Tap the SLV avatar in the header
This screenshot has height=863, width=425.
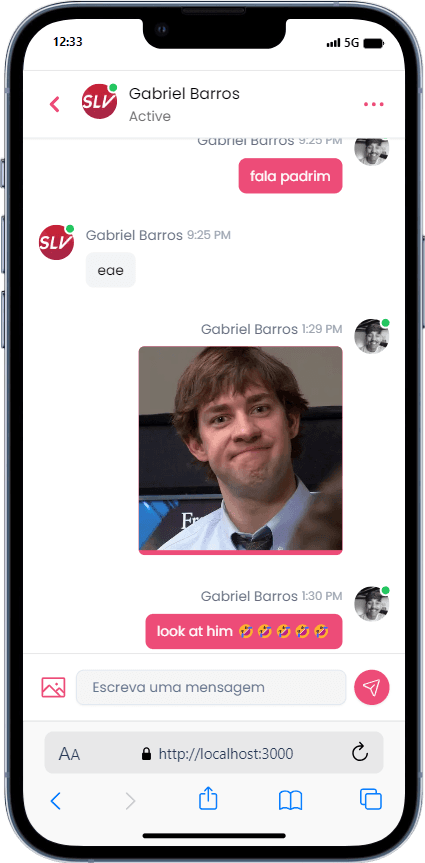[100, 101]
